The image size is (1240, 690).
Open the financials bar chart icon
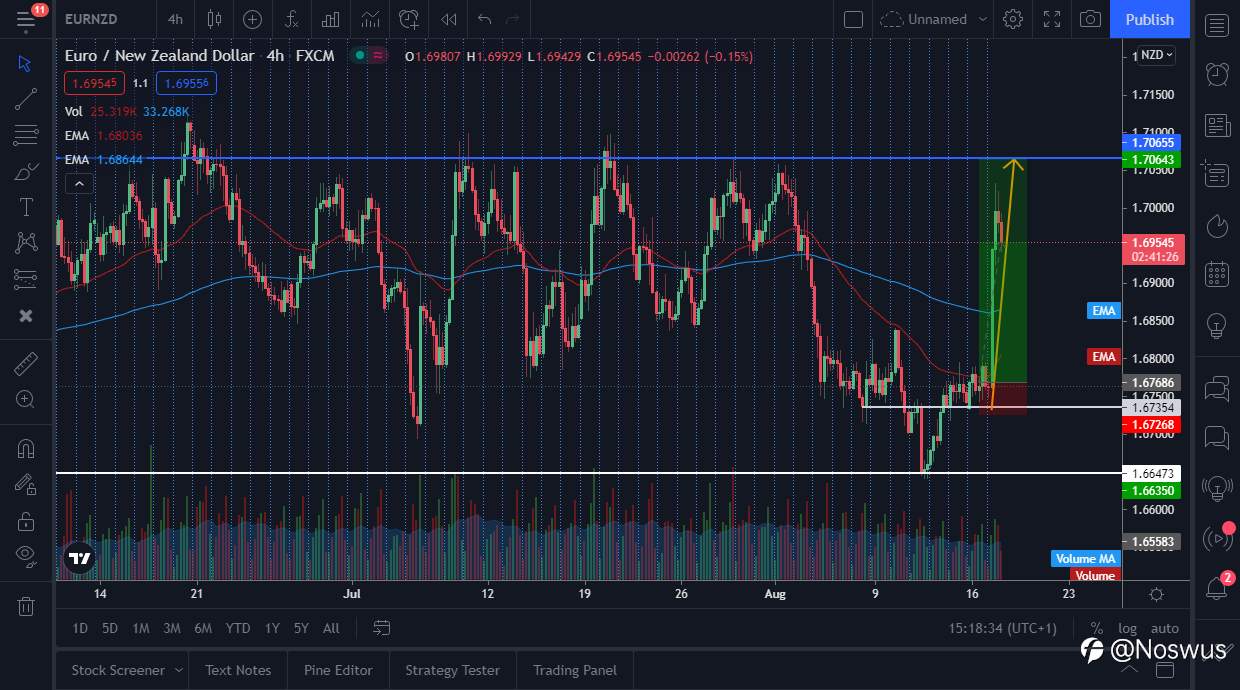pos(330,19)
